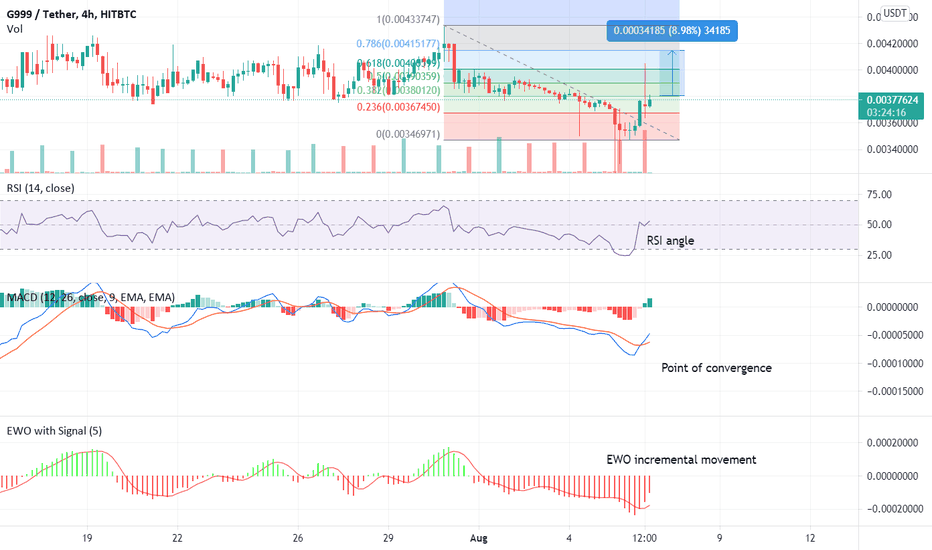Click the Fibonacci 0.236(0.00367450) level label
Image resolution: width=932 pixels, height=550 pixels.
pos(398,108)
